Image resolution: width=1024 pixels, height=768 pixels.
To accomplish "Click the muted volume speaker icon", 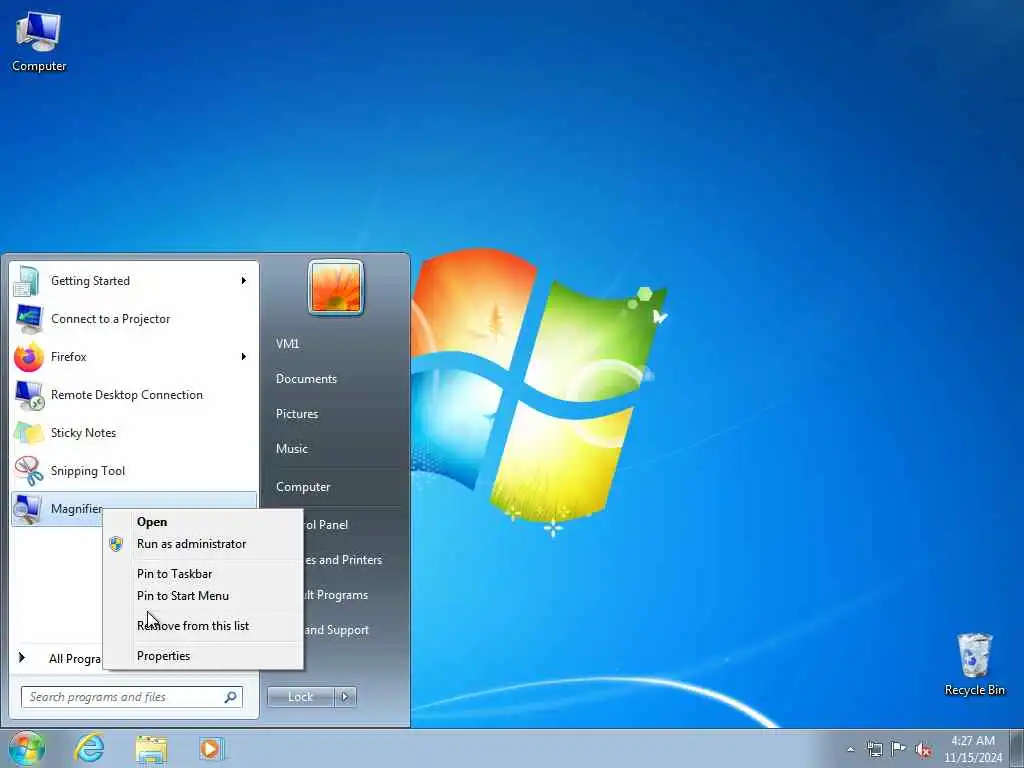I will tap(923, 750).
